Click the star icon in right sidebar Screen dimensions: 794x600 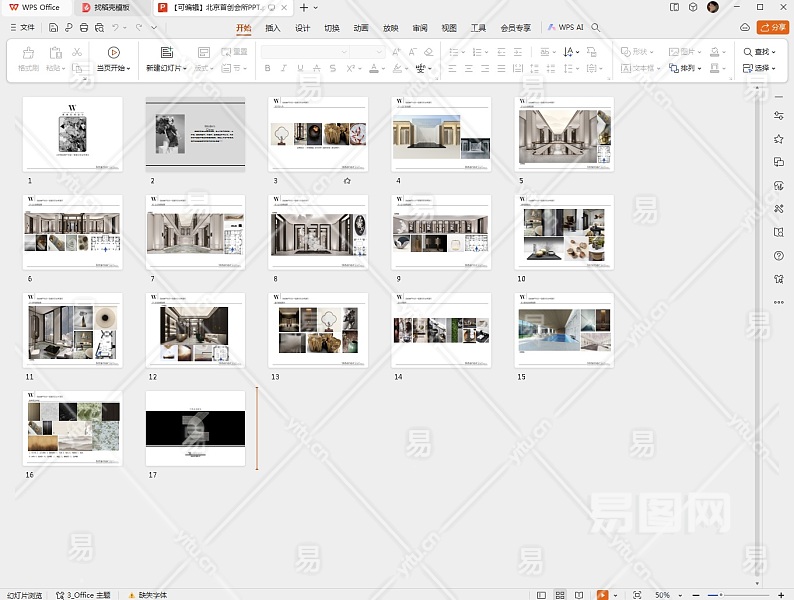click(779, 139)
